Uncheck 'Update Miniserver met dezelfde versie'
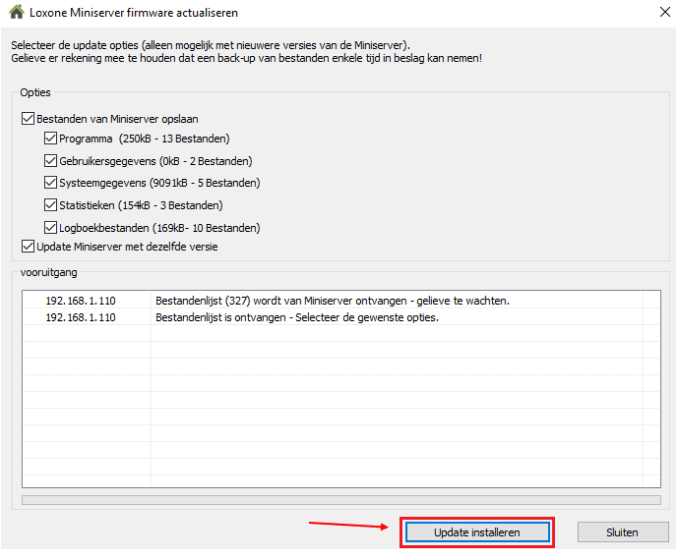The image size is (676, 549). click(x=28, y=247)
